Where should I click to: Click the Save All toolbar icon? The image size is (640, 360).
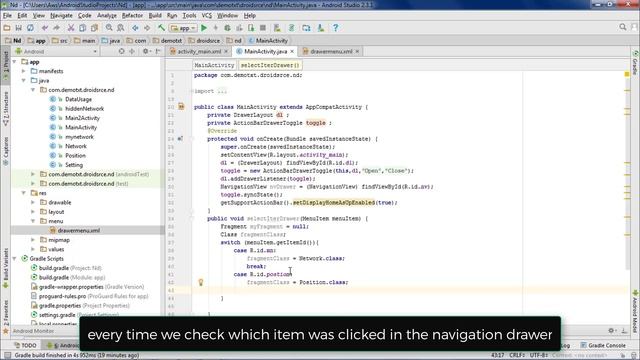18,28
